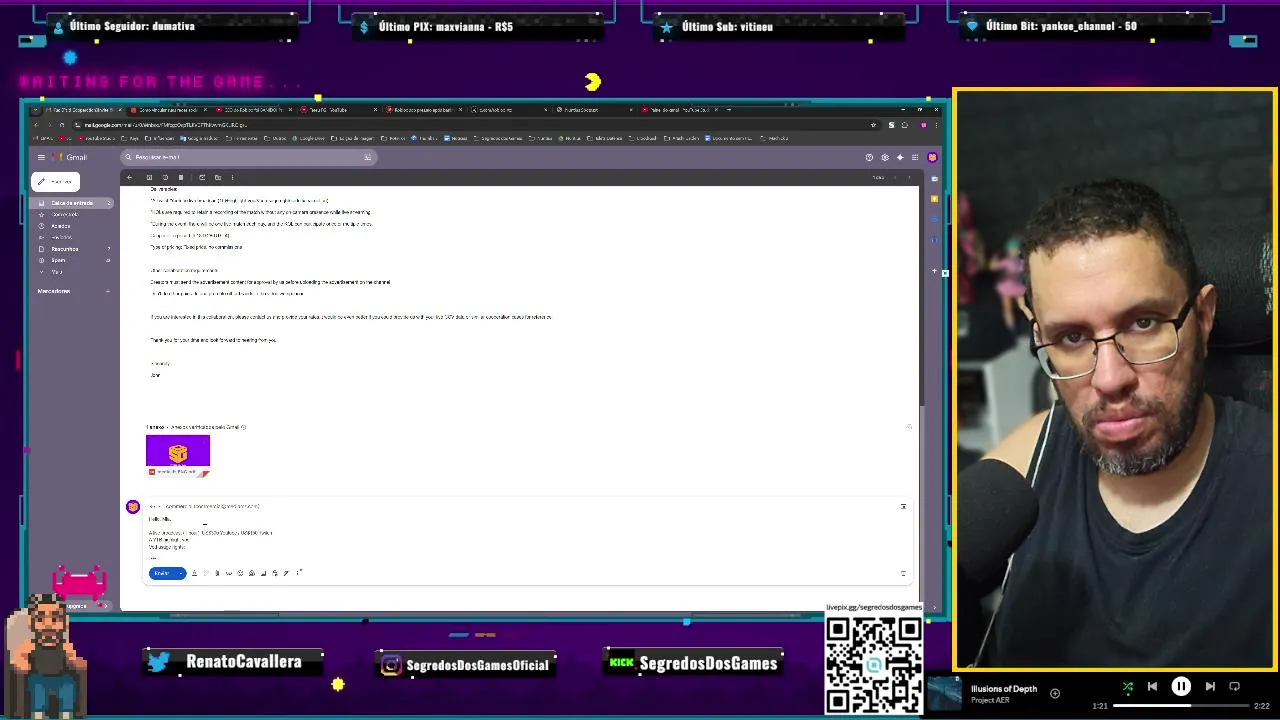Bookmark this page with star icon
Image resolution: width=1280 pixels, height=720 pixels.
click(x=873, y=125)
